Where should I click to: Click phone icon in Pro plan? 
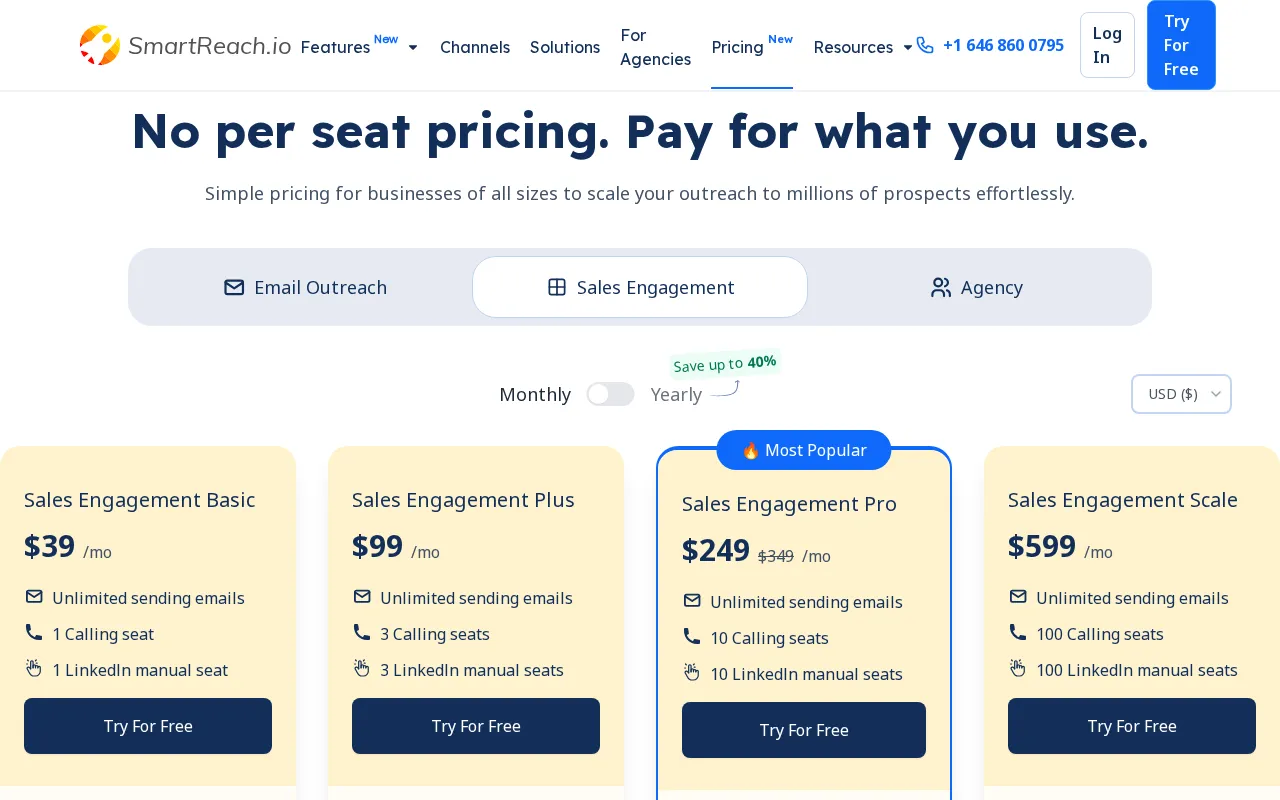click(692, 636)
